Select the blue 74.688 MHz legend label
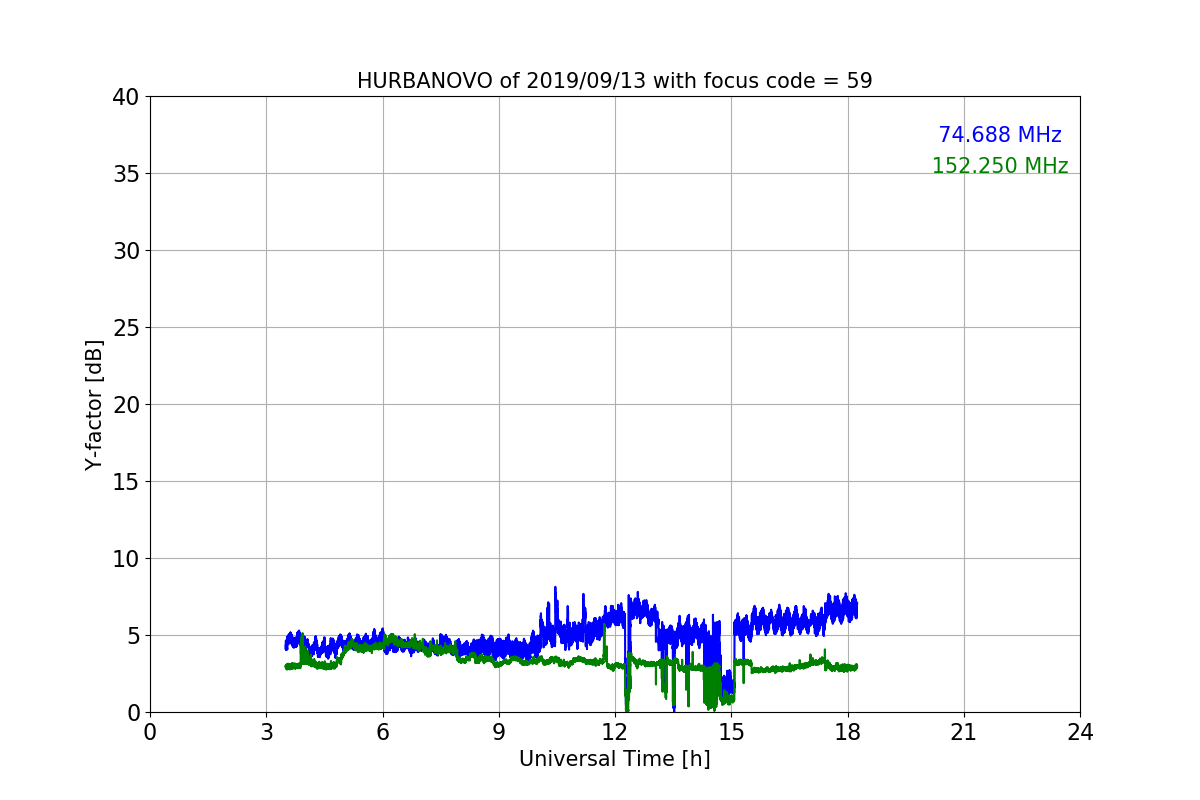Screen dimensions: 1200x800 pyautogui.click(x=1000, y=135)
